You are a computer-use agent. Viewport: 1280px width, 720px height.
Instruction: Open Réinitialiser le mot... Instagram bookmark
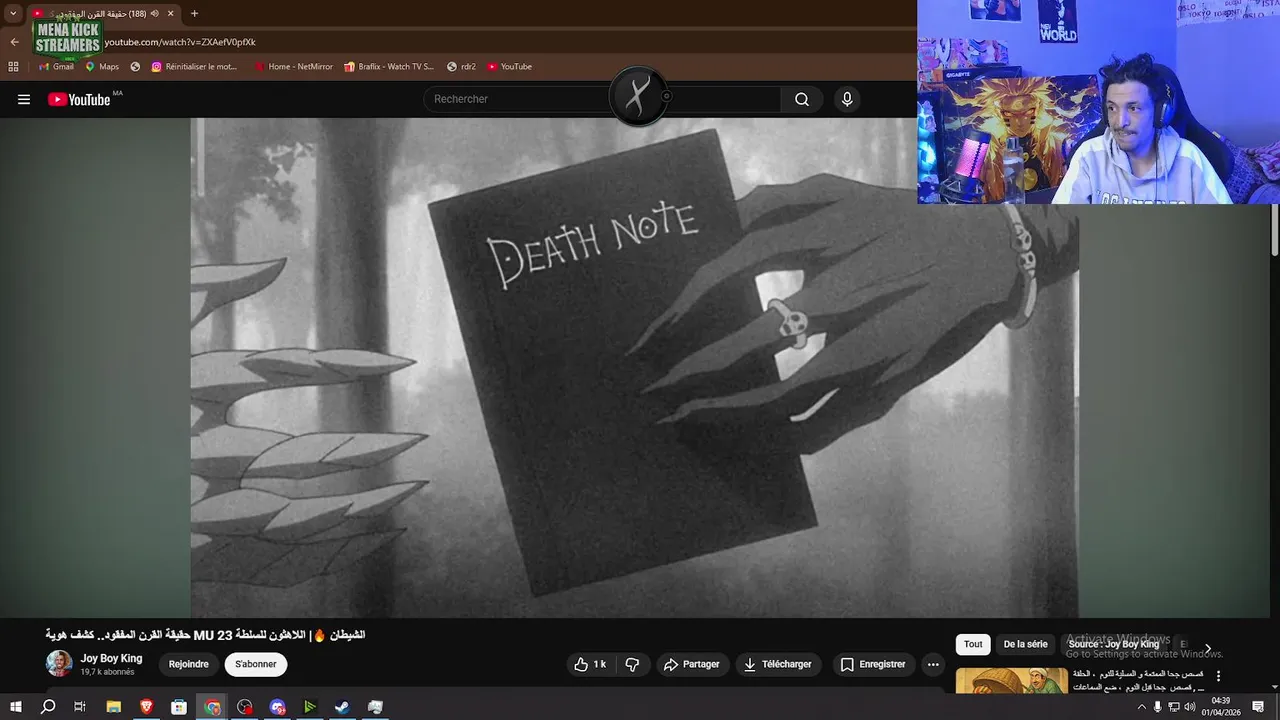click(x=195, y=67)
